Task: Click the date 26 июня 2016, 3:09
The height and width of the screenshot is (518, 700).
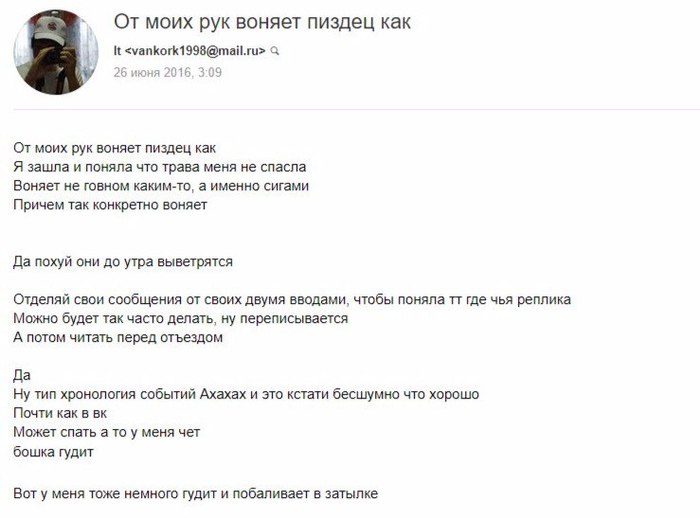Action: tap(167, 72)
